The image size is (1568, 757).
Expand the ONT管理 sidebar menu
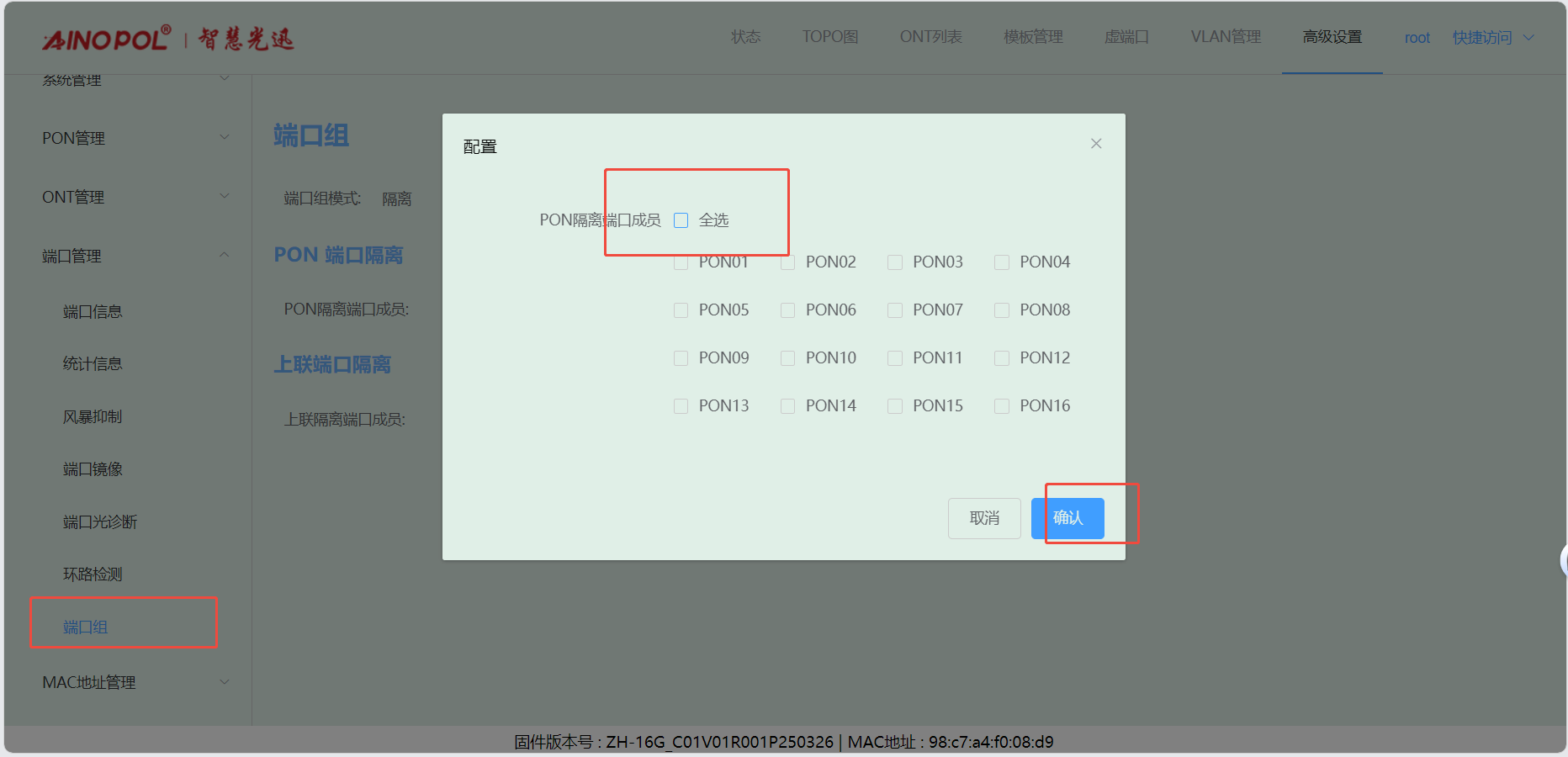135,197
